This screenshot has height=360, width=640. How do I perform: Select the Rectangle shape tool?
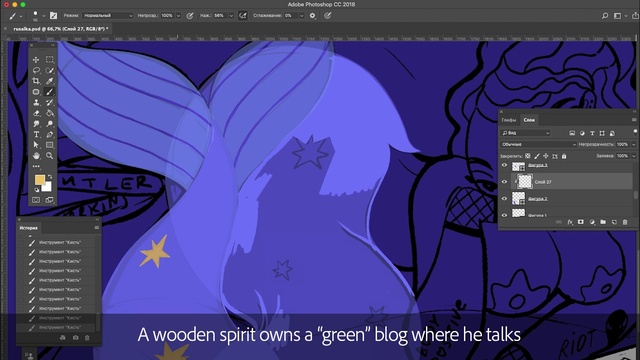49,145
